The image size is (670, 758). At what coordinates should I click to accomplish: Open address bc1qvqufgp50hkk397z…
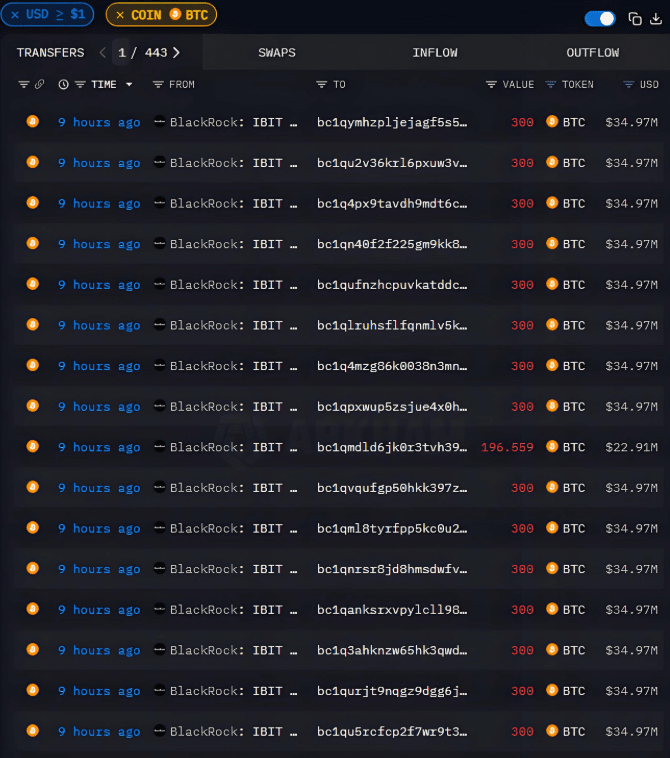tap(392, 488)
